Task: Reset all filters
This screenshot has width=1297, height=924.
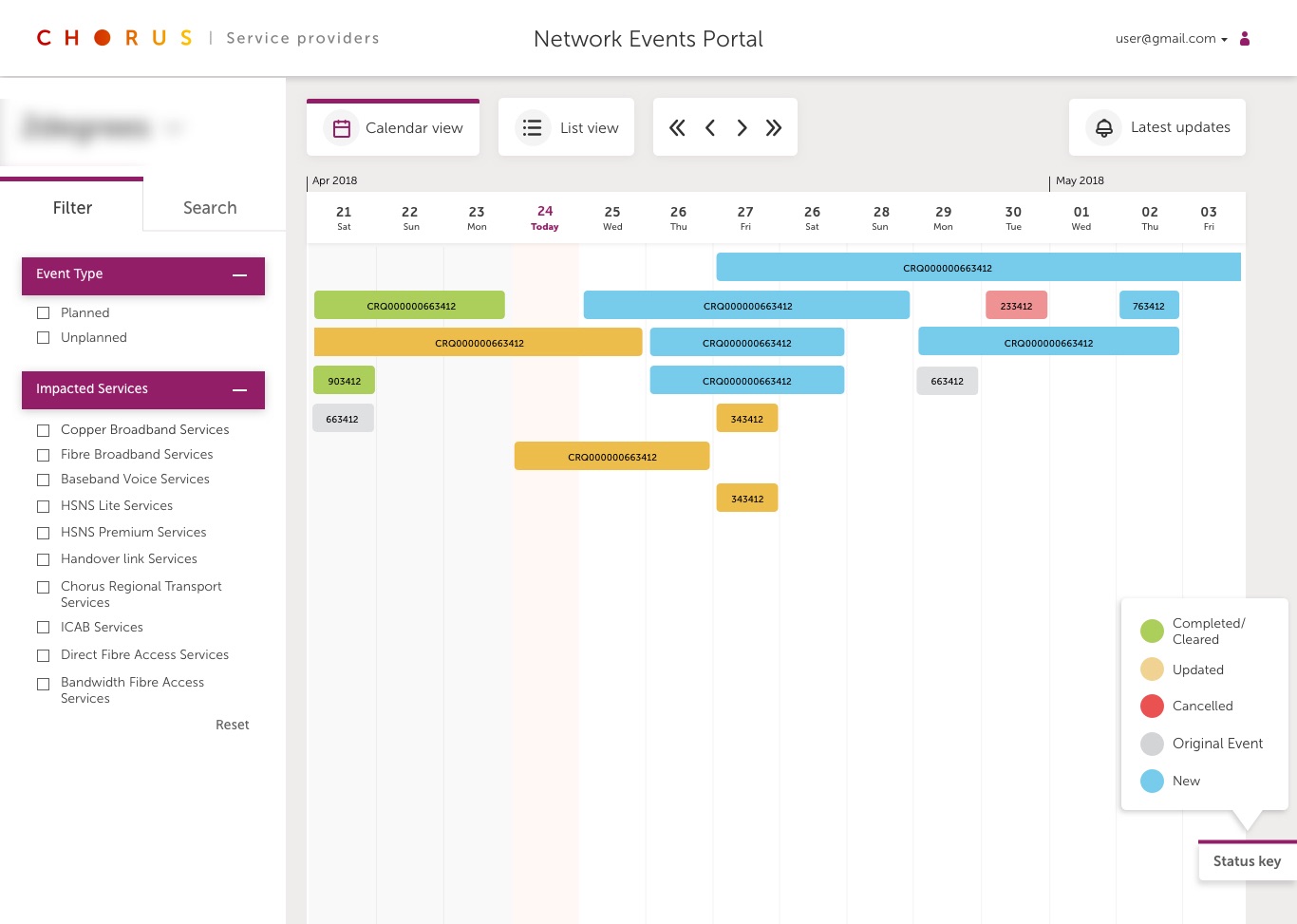Action: [x=233, y=725]
